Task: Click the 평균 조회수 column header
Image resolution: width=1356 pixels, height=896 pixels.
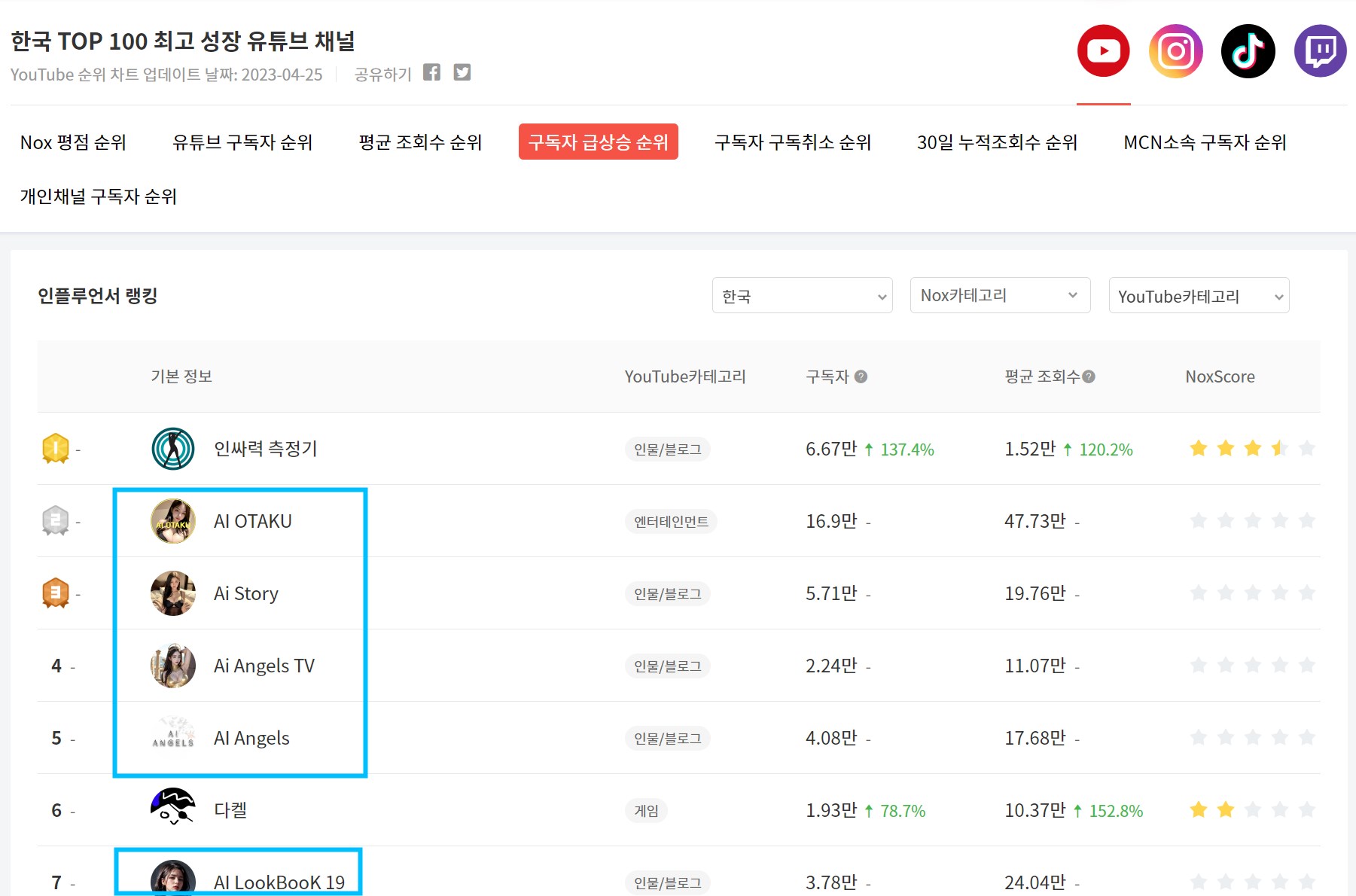Action: (x=1042, y=376)
